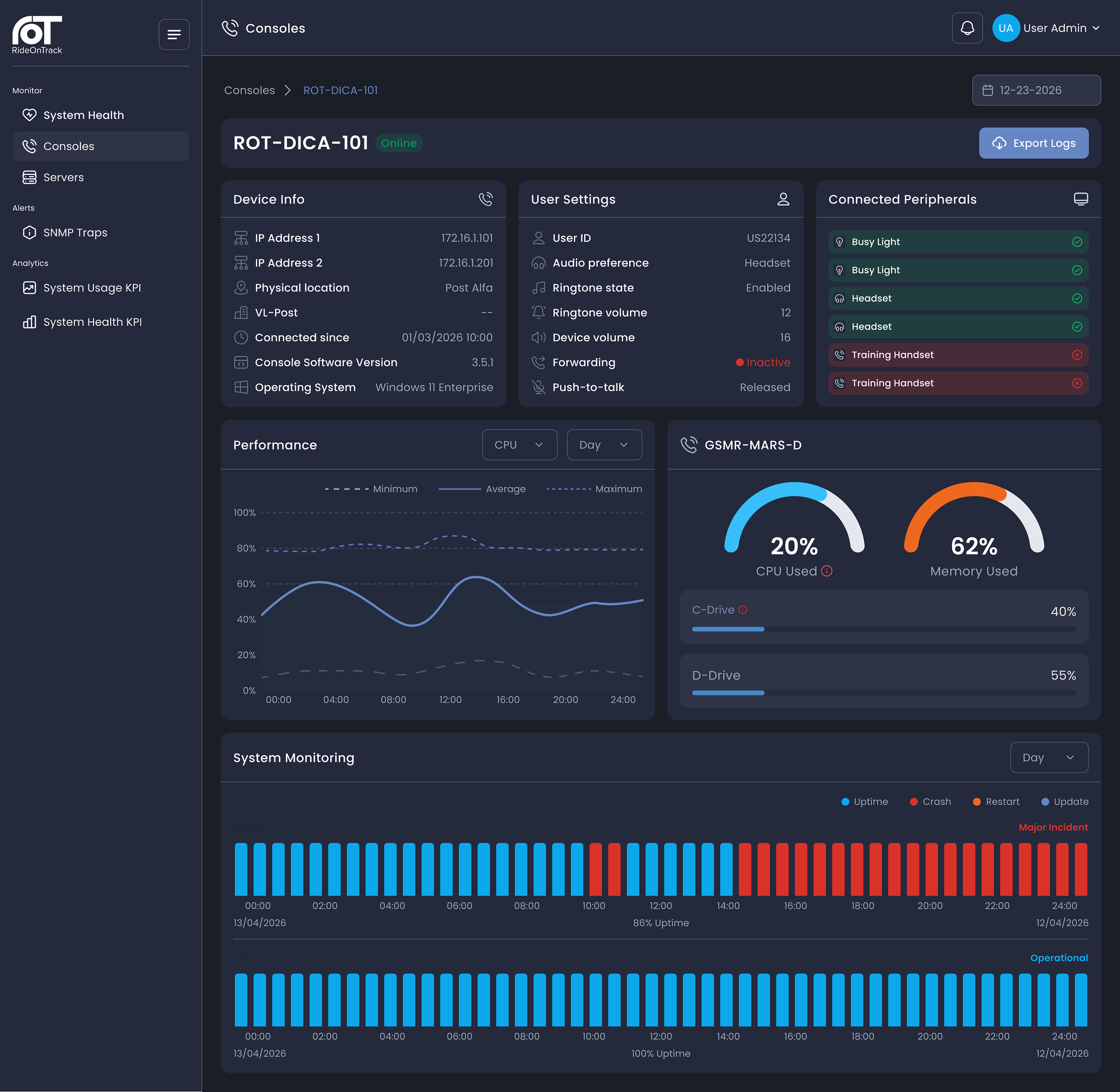The height and width of the screenshot is (1092, 1120).
Task: Click the Consoles phone icon in top header
Action: click(230, 28)
